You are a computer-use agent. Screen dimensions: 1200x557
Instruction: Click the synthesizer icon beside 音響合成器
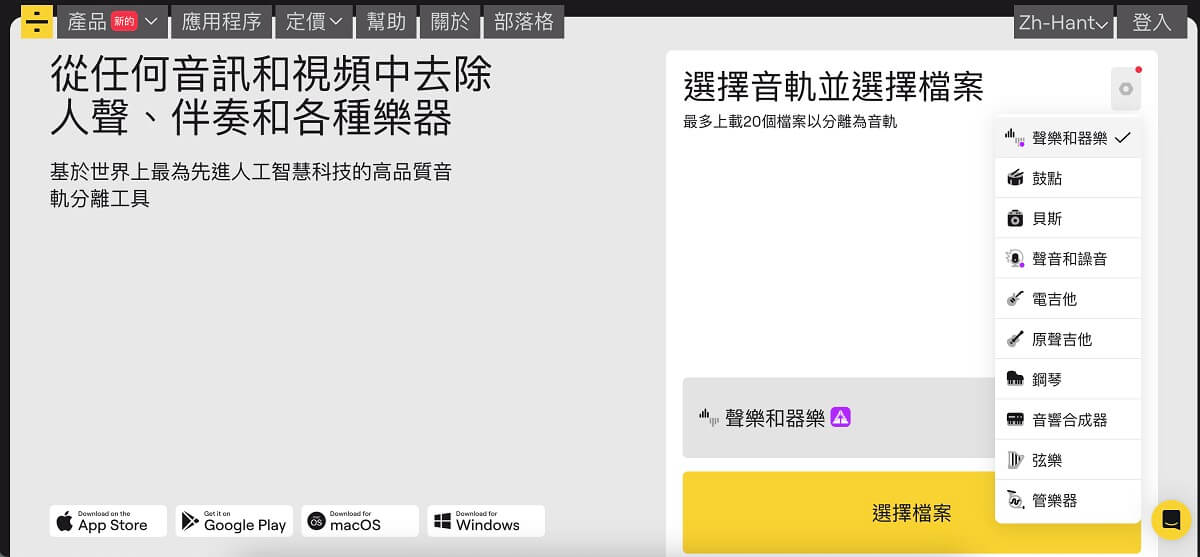1015,420
